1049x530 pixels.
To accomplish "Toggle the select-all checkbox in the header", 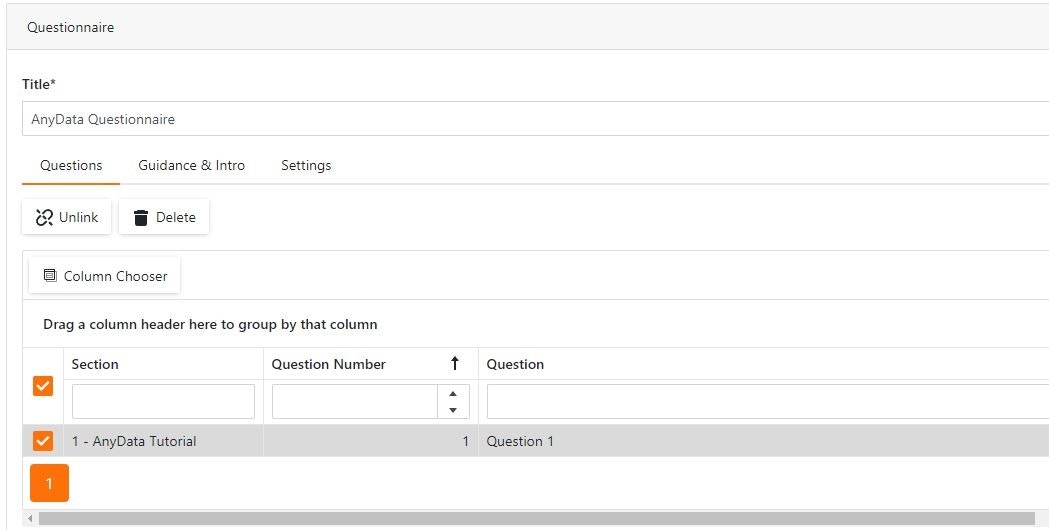I will pos(43,385).
